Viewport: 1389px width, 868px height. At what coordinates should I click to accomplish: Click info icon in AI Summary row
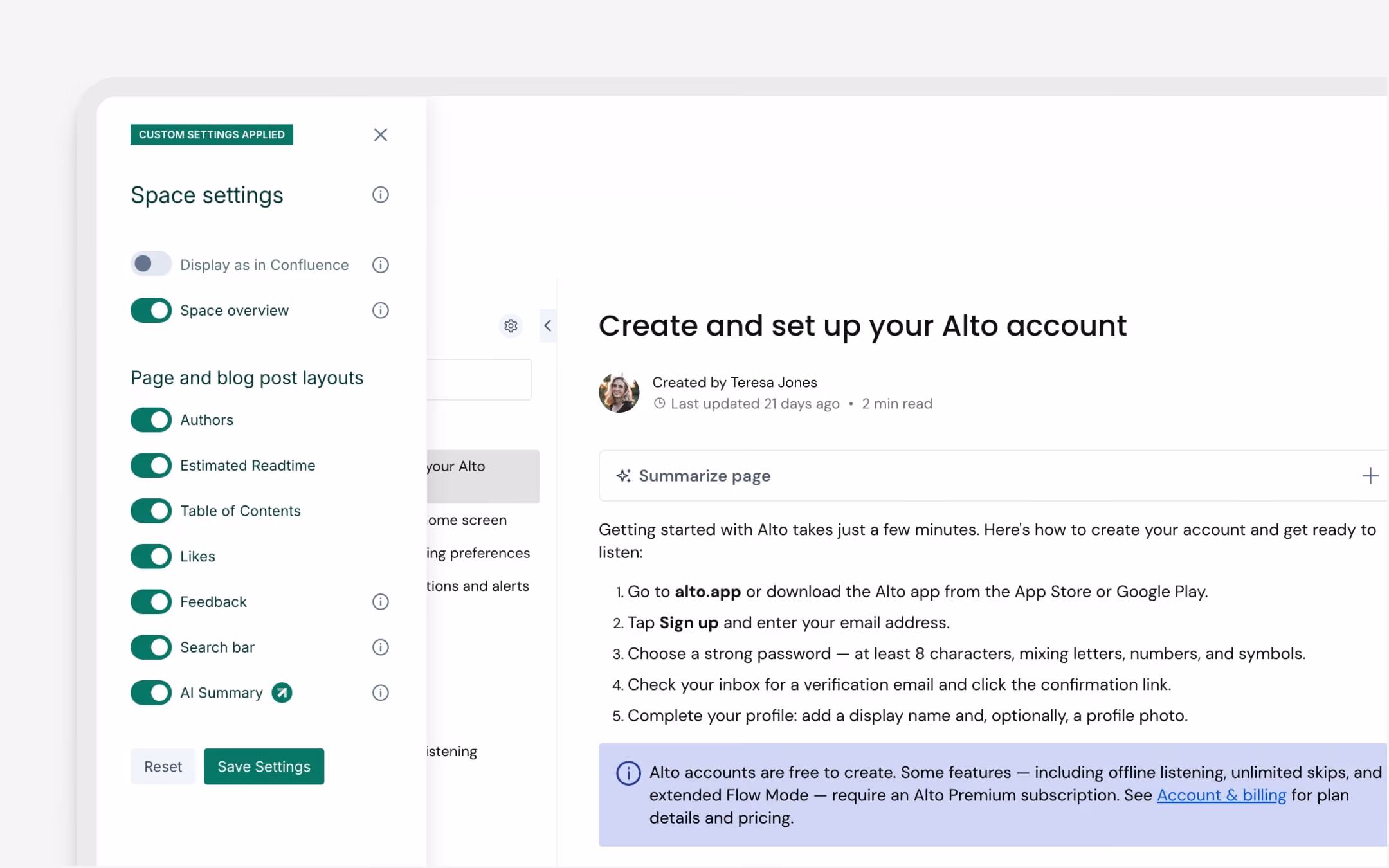click(x=380, y=692)
